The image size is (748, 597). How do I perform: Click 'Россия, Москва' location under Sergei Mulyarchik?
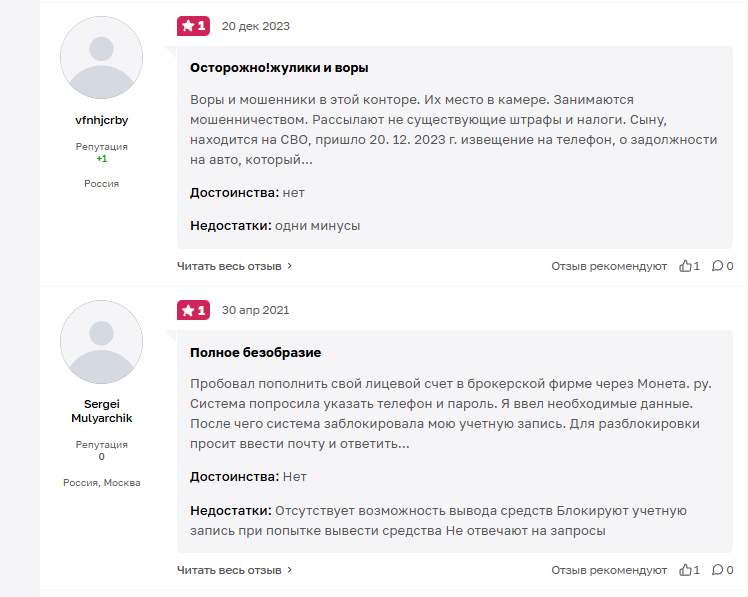(x=101, y=482)
